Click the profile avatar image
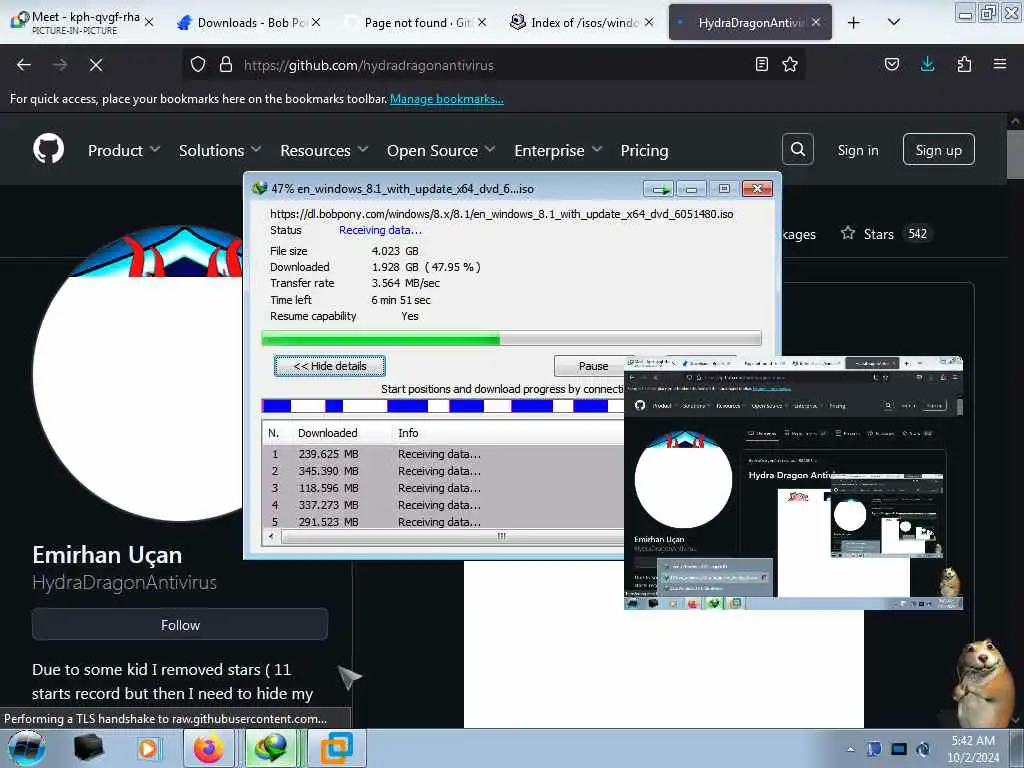Screen dimensions: 1024x768 coord(138,374)
